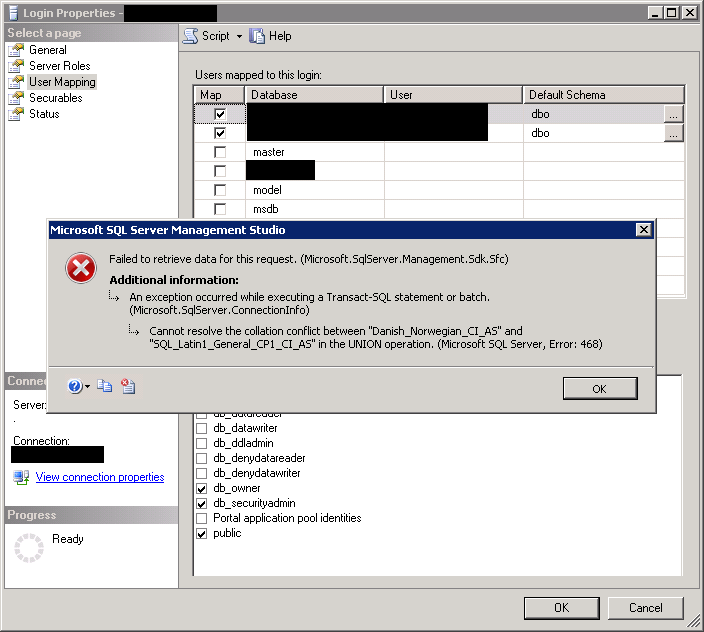Click the User Mapping page label
The image size is (704, 632).
[62, 82]
